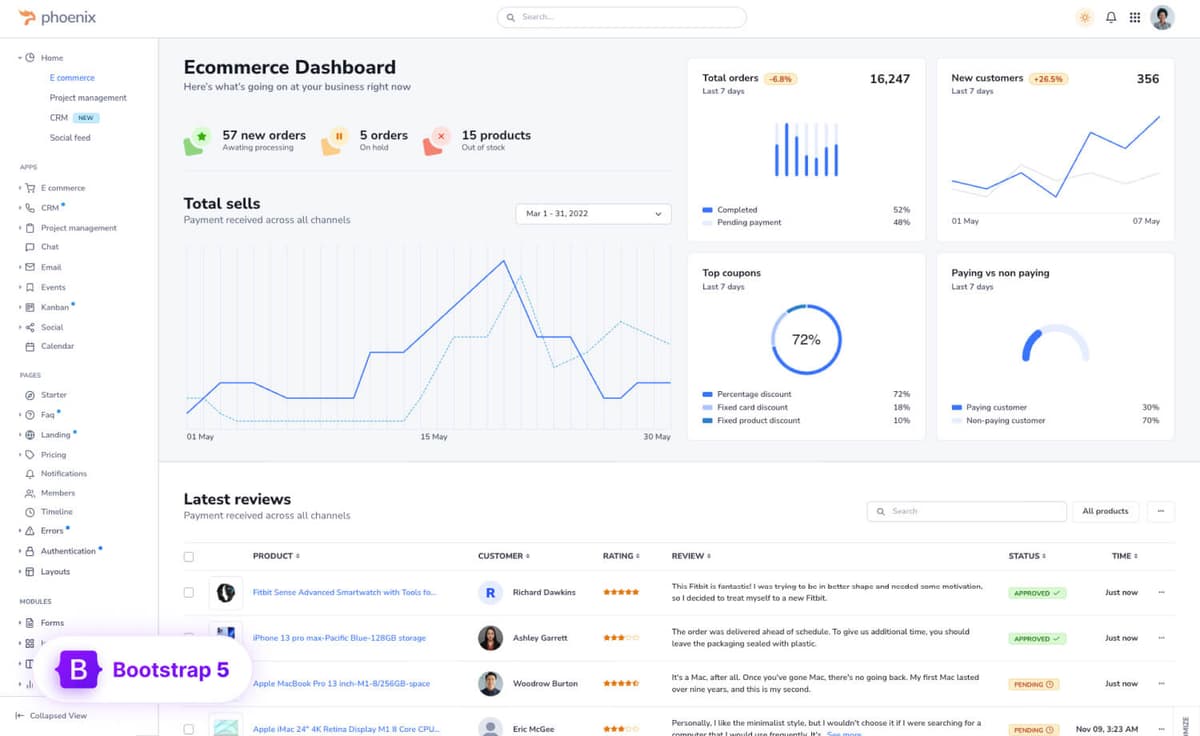
Task: Click the All products button
Action: [1105, 511]
